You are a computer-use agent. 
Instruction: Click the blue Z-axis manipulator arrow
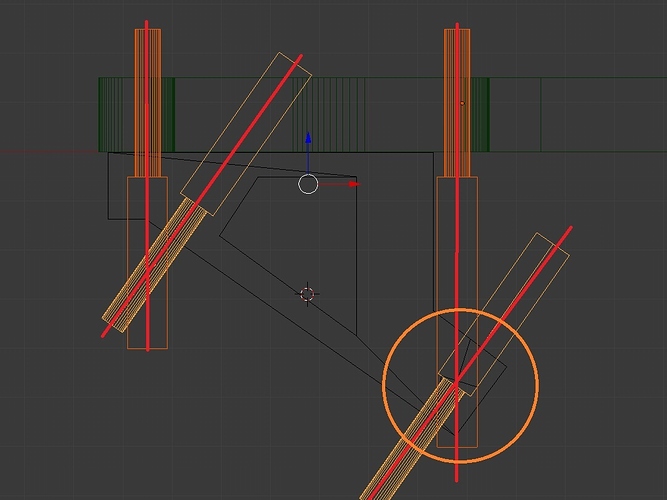tap(308, 140)
